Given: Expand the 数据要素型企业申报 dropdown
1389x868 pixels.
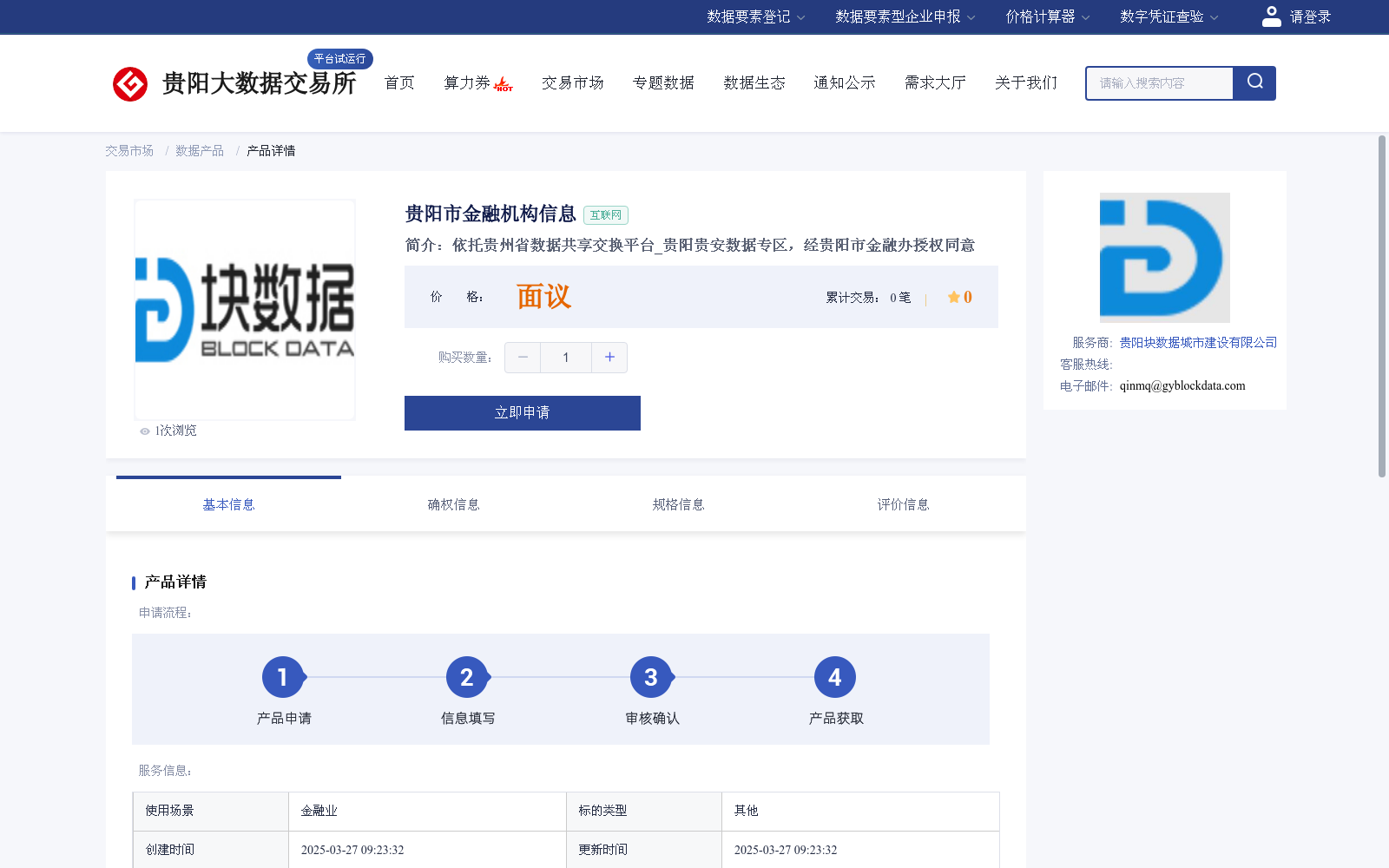Looking at the screenshot, I should 905,16.
